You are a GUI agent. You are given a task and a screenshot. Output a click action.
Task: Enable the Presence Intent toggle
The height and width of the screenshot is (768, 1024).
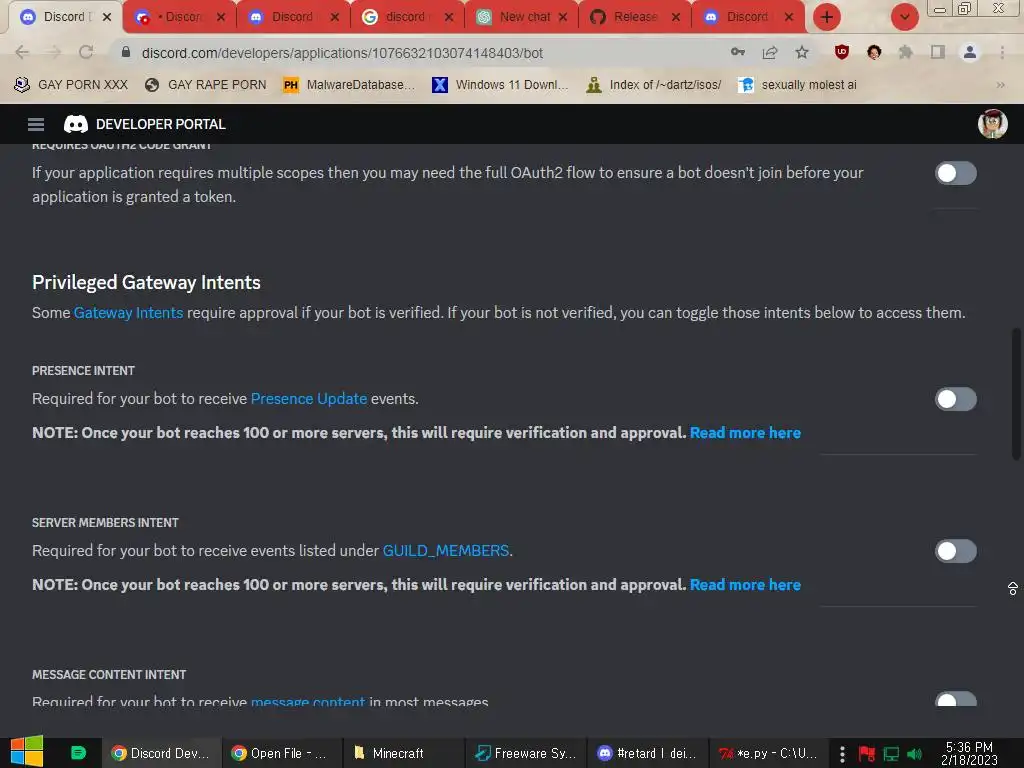(x=955, y=399)
